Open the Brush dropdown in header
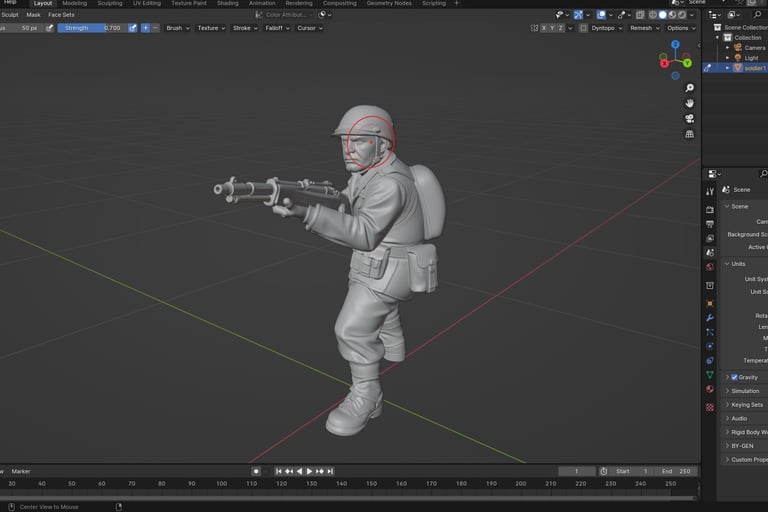 176,28
